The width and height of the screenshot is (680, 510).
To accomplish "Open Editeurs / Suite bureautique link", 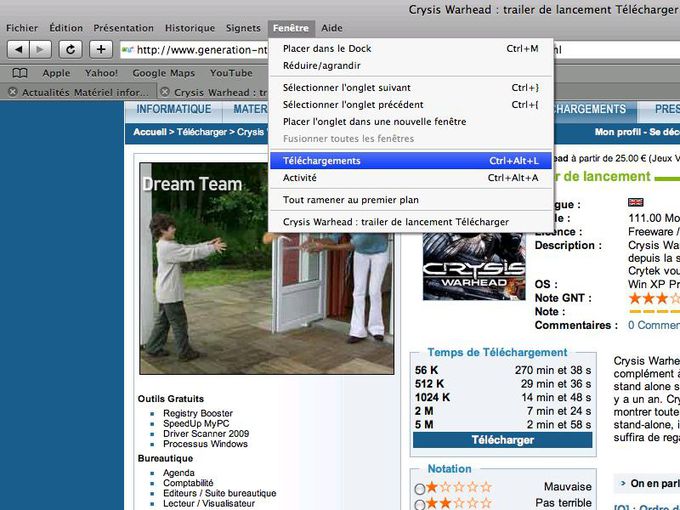I will coord(219,493).
